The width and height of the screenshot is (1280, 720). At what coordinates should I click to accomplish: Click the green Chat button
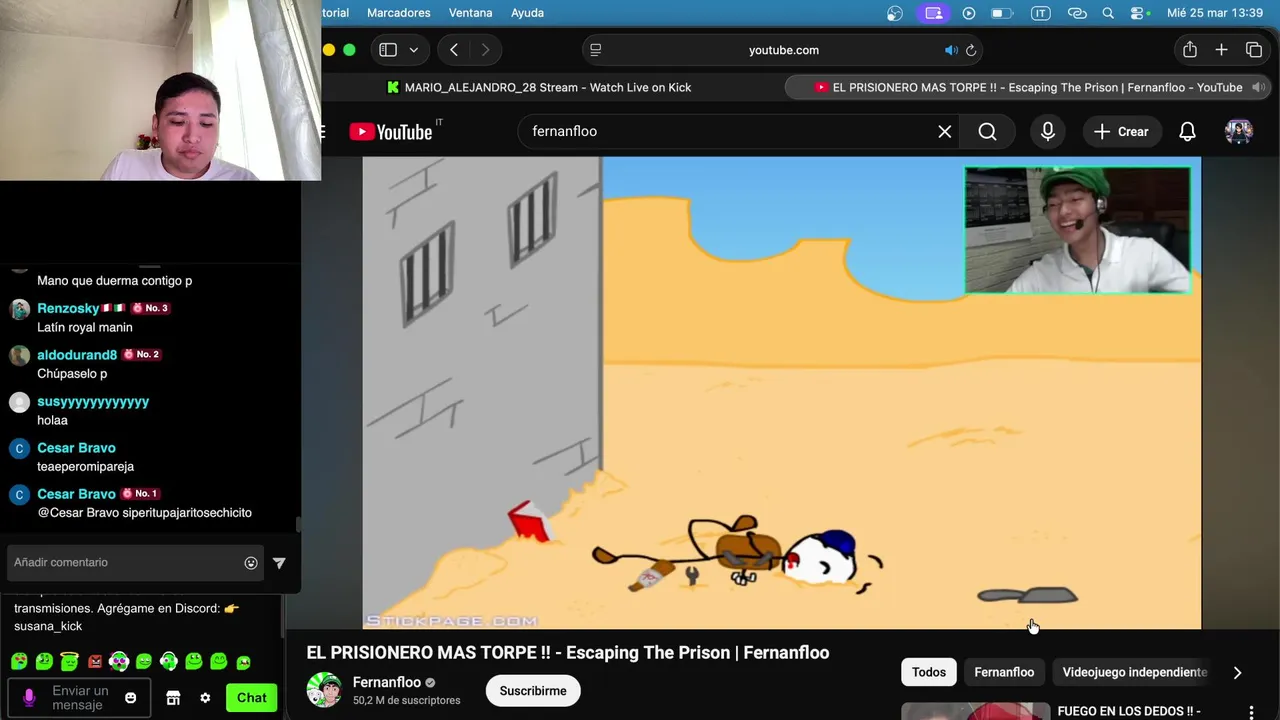point(251,698)
